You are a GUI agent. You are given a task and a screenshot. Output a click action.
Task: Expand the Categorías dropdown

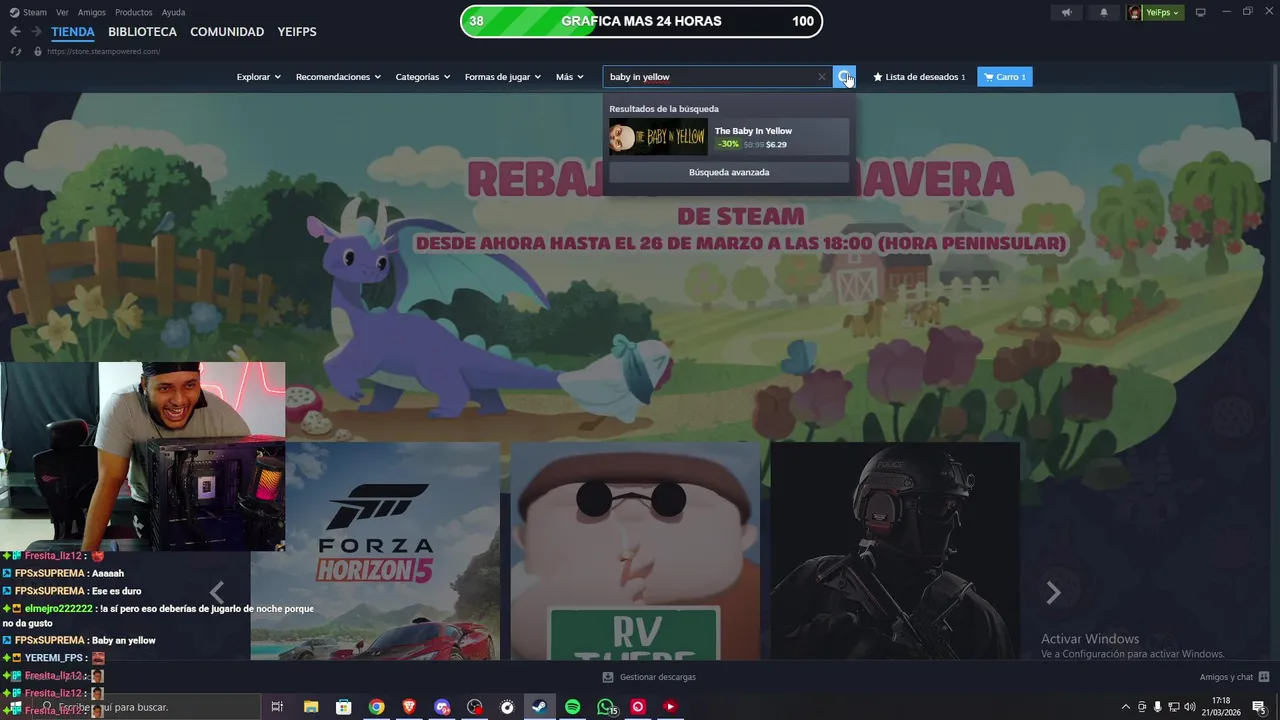point(423,77)
